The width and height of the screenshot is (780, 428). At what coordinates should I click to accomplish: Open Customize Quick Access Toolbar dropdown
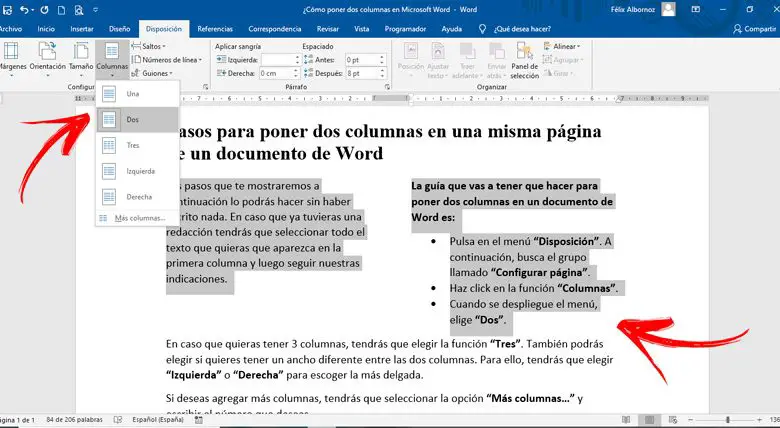pyautogui.click(x=96, y=9)
